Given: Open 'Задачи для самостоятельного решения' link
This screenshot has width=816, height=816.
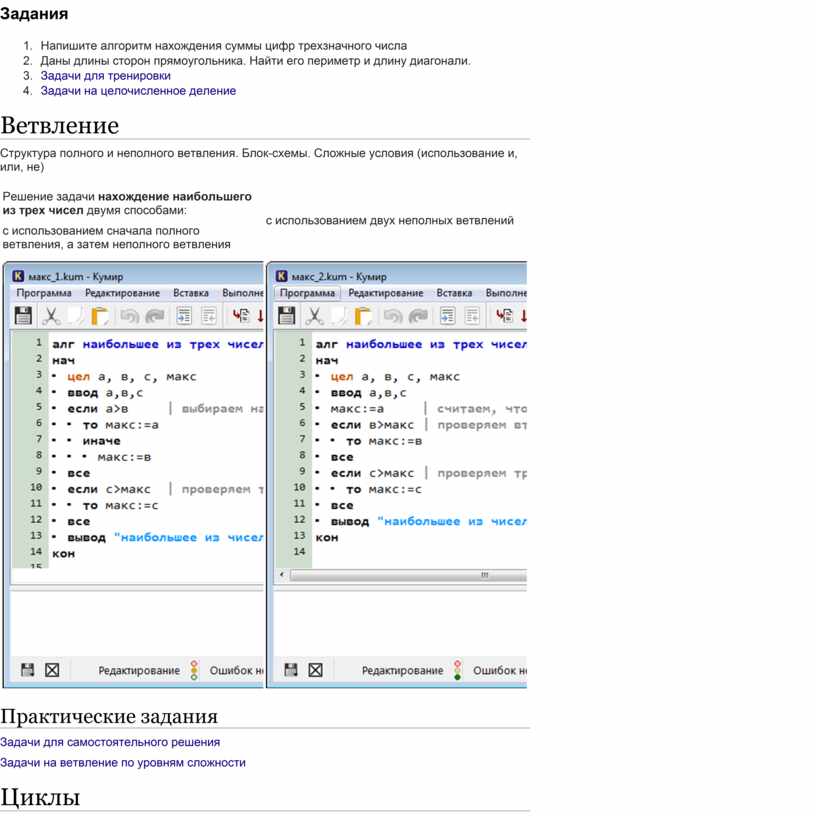Looking at the screenshot, I should (110, 742).
